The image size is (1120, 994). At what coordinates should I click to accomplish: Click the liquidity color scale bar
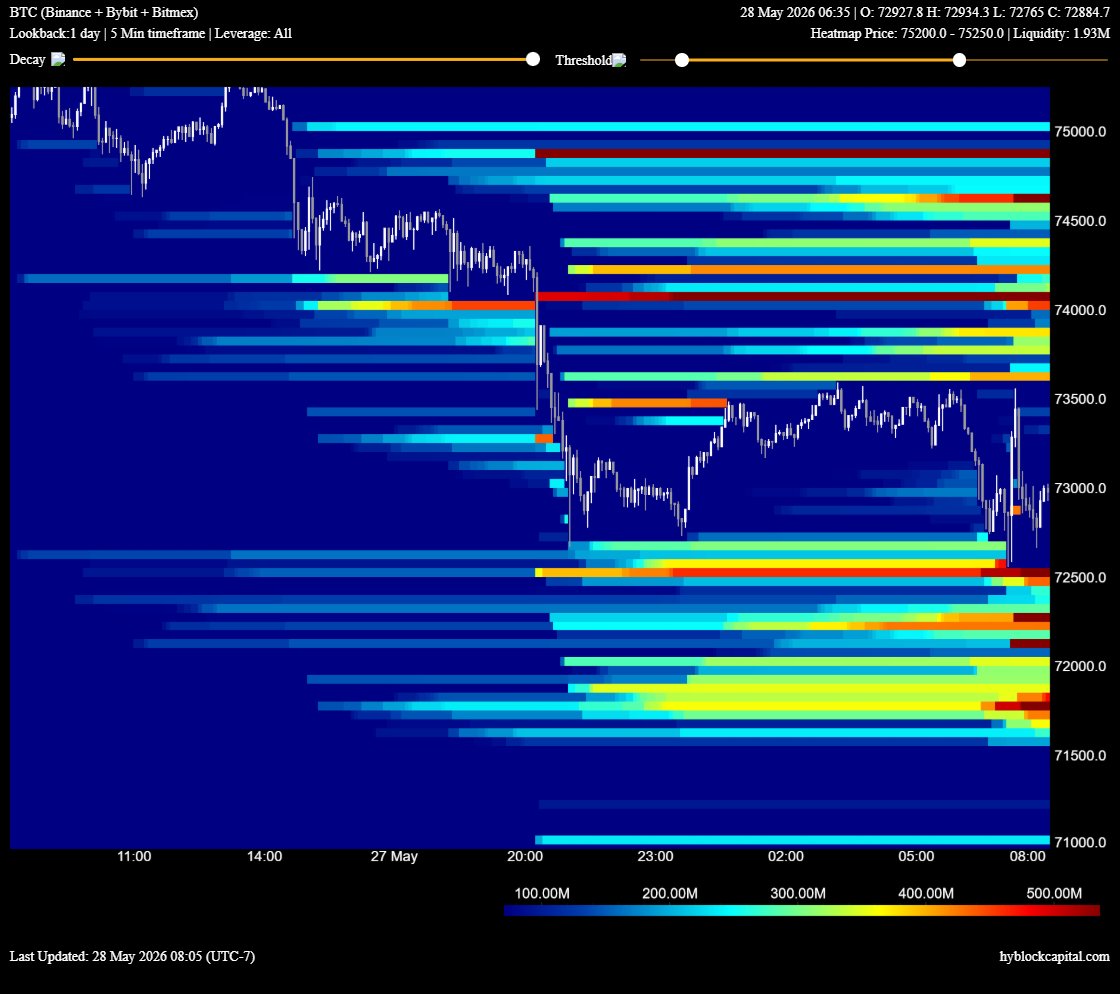point(801,910)
